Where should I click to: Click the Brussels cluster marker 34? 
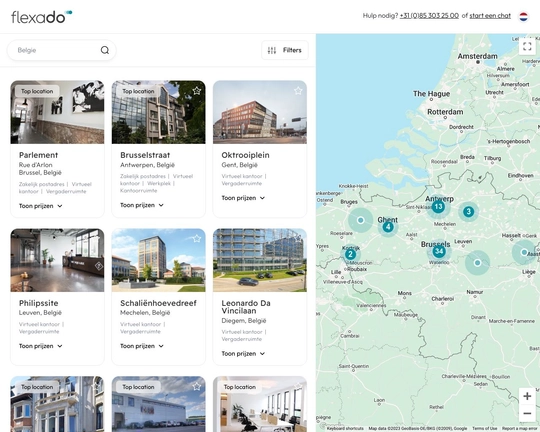pyautogui.click(x=439, y=251)
